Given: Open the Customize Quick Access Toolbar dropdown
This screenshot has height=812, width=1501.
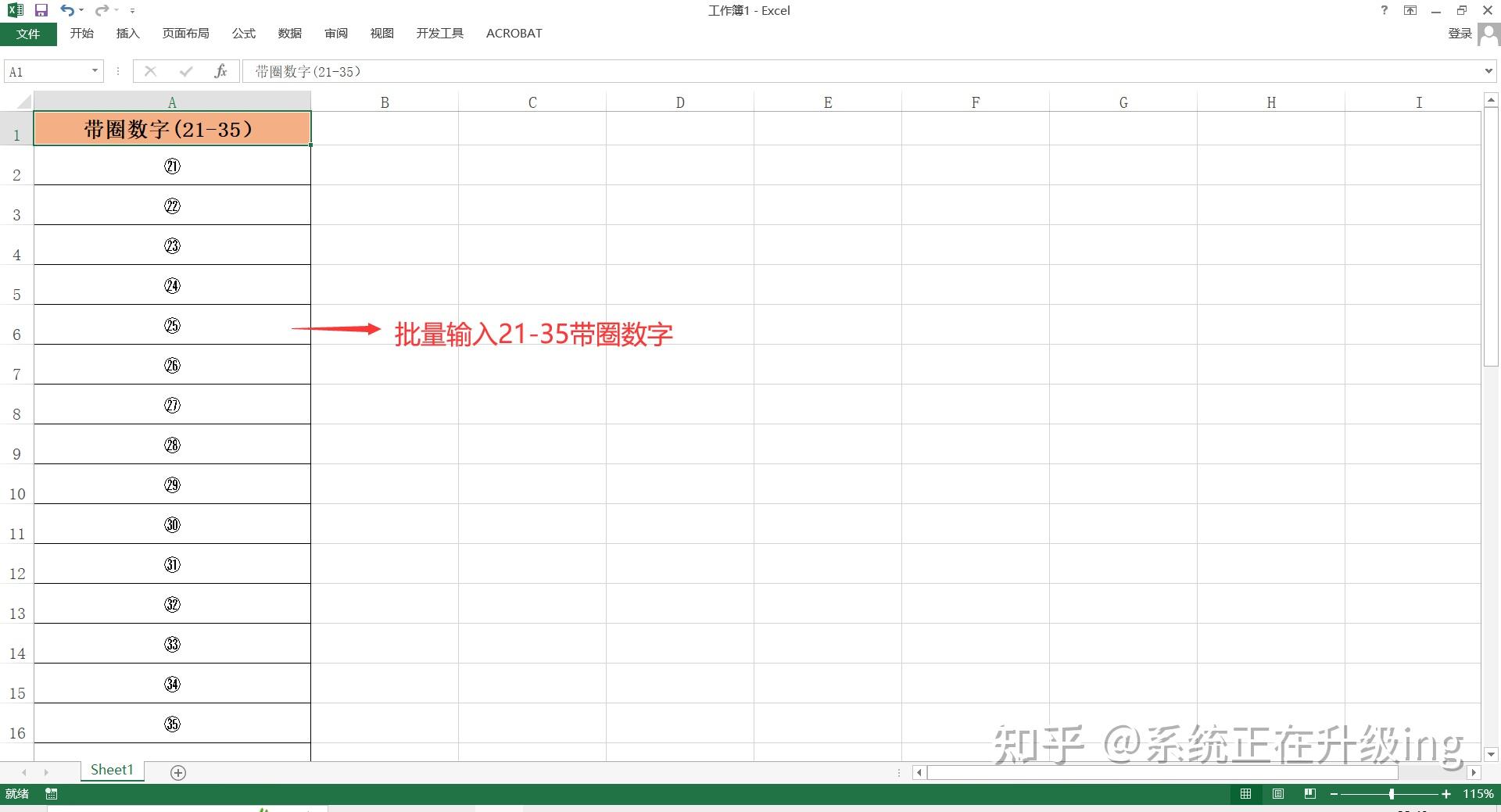Looking at the screenshot, I should (x=132, y=11).
